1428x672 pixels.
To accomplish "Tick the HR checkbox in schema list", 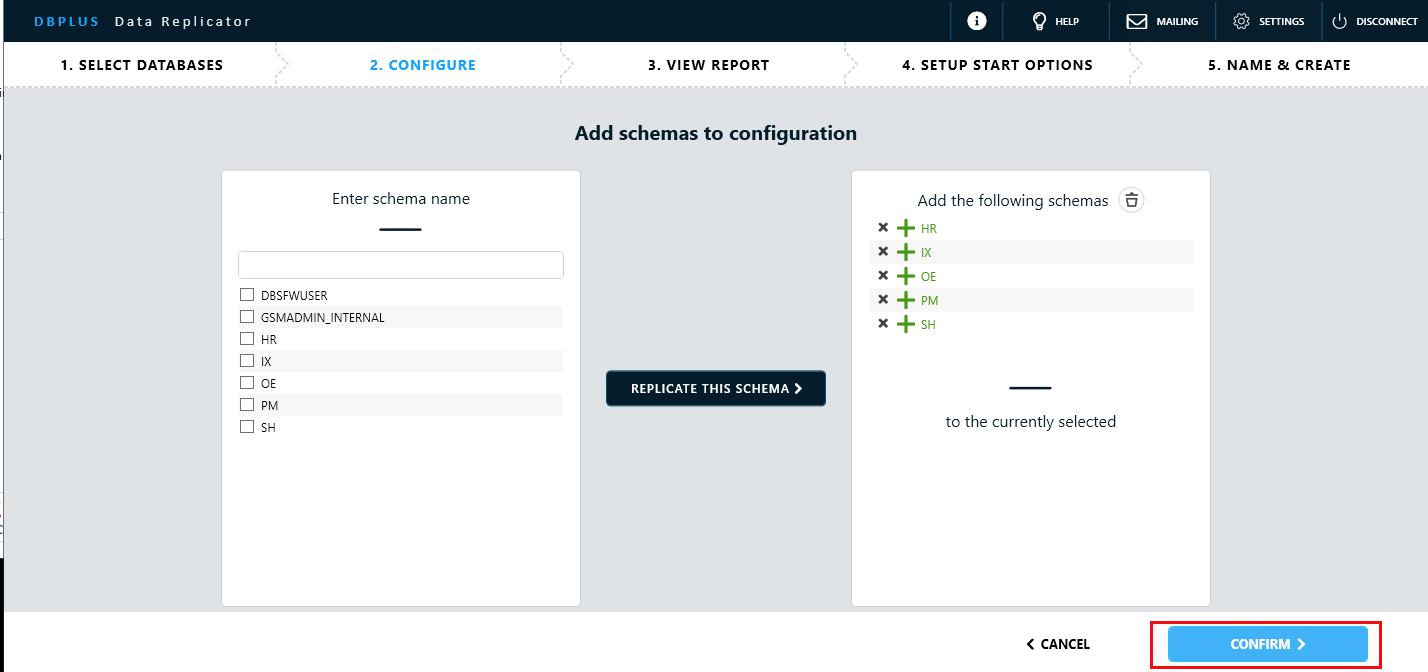I will [x=247, y=339].
